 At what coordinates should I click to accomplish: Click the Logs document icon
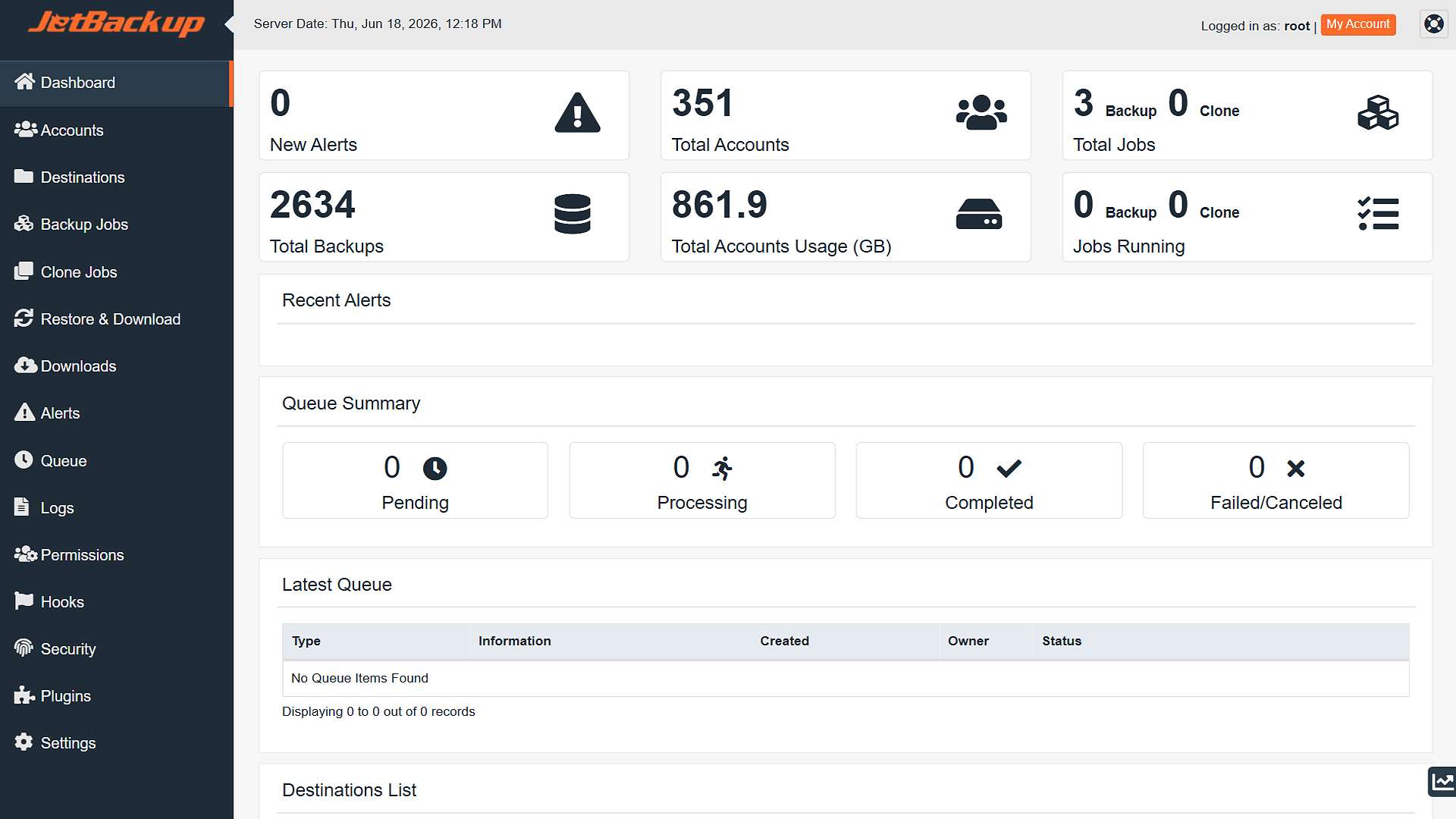point(22,507)
